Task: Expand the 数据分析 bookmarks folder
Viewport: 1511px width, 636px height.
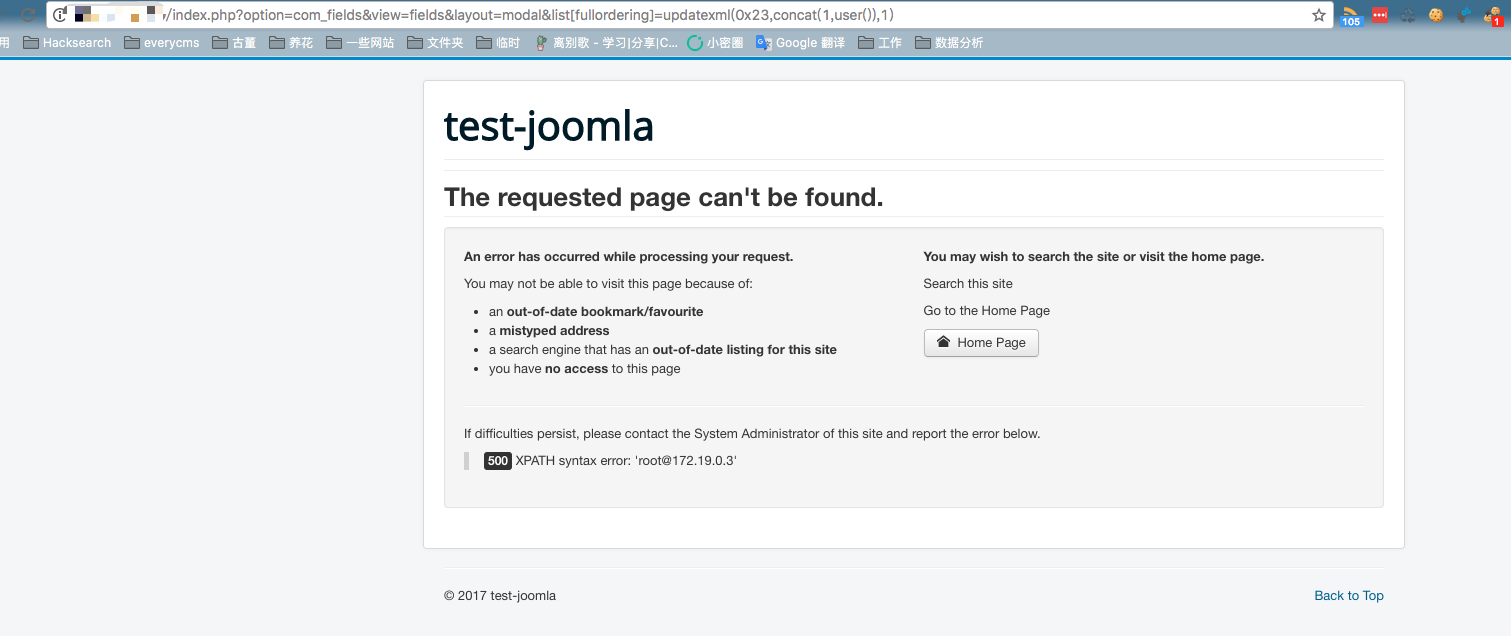Action: click(x=949, y=43)
